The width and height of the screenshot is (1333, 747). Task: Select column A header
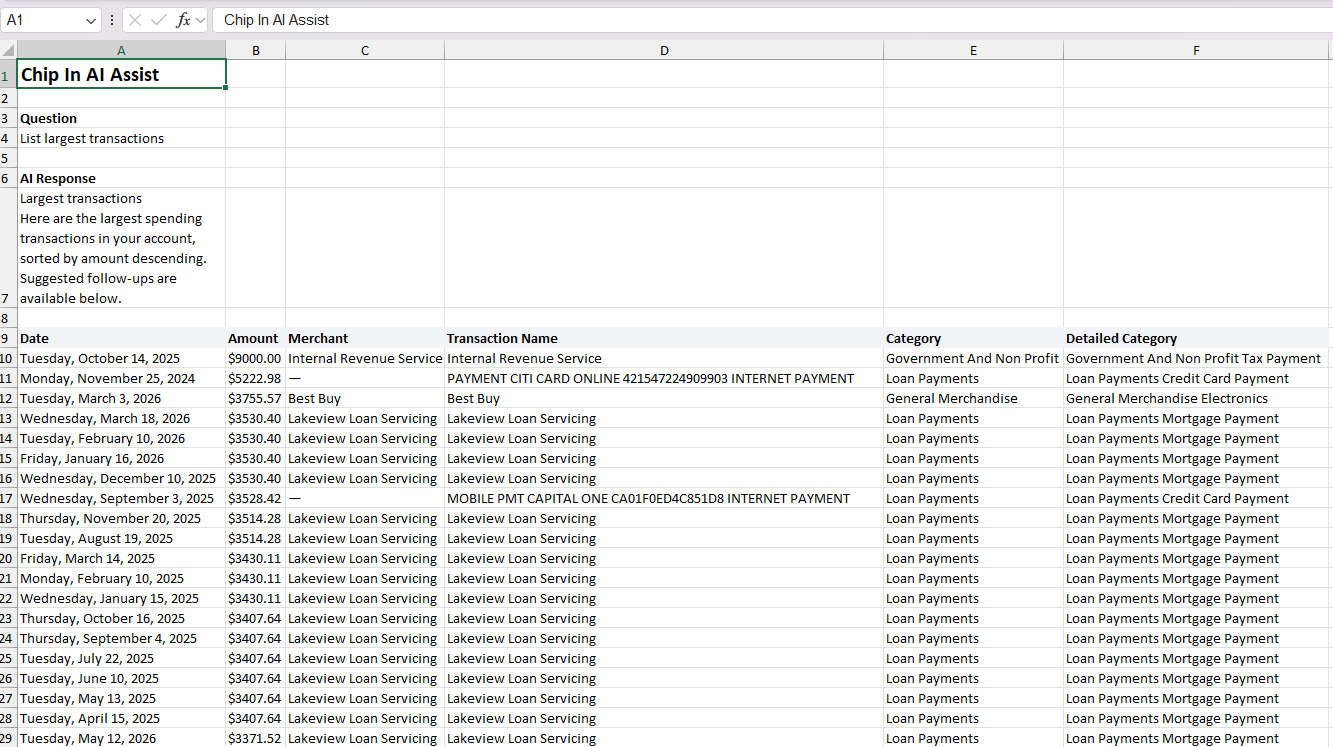121,50
